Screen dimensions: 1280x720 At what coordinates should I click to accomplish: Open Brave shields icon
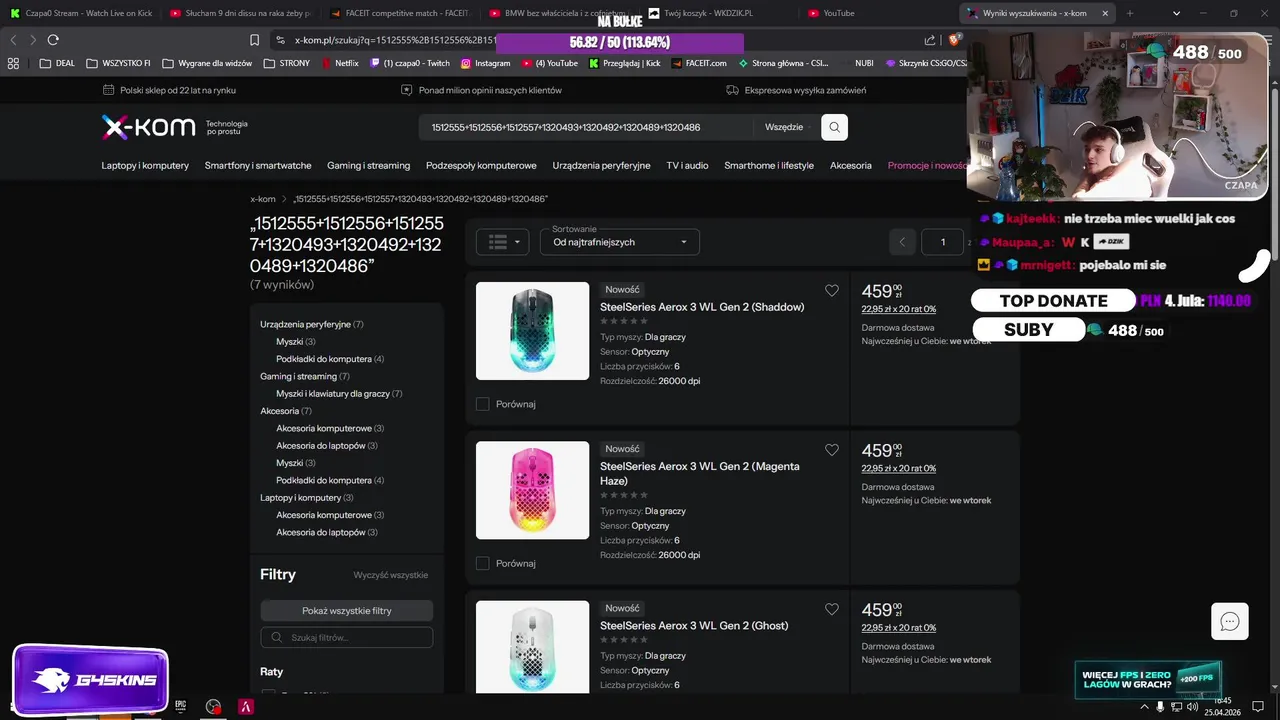click(954, 40)
